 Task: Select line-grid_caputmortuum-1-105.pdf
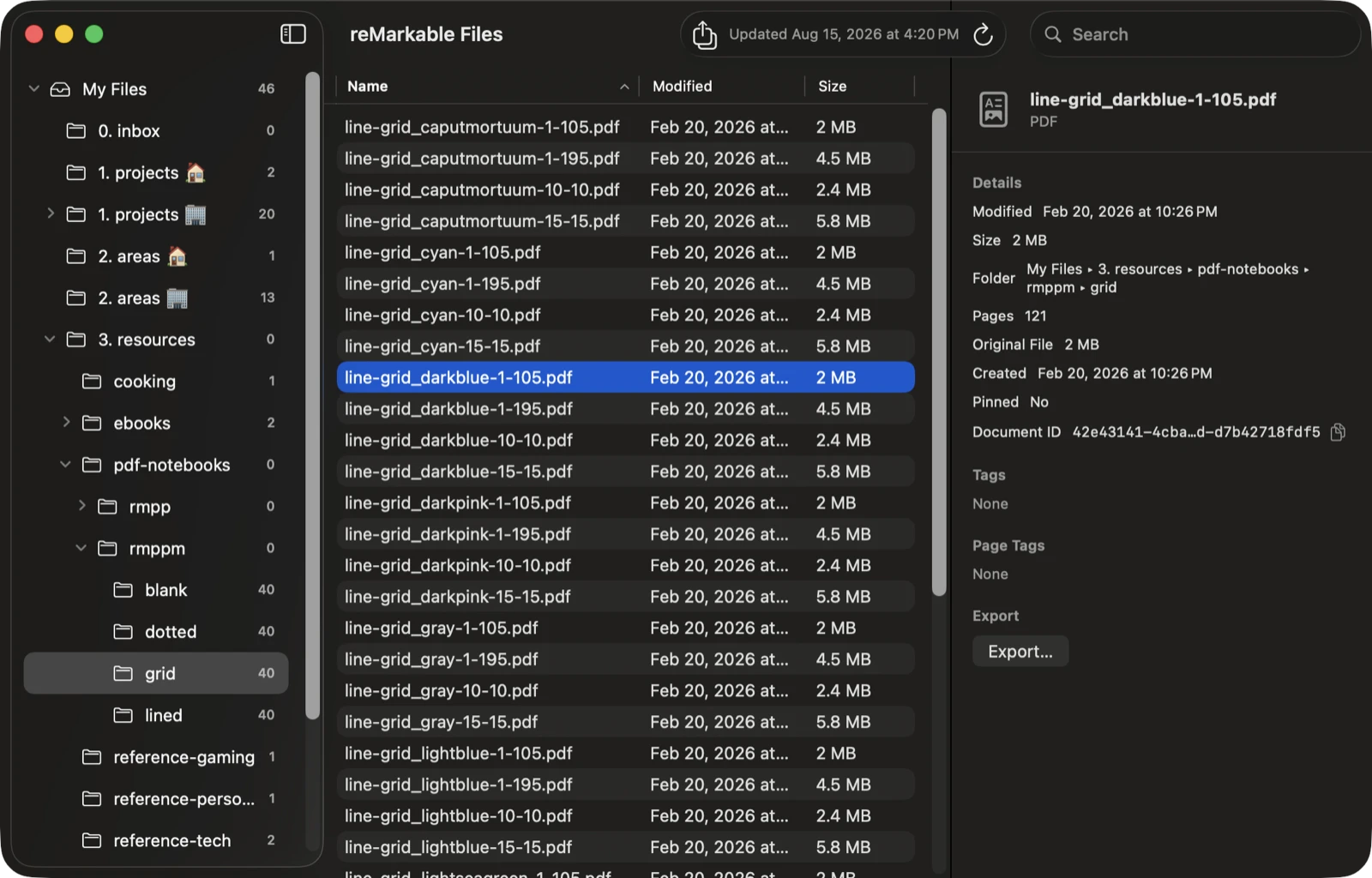626,127
